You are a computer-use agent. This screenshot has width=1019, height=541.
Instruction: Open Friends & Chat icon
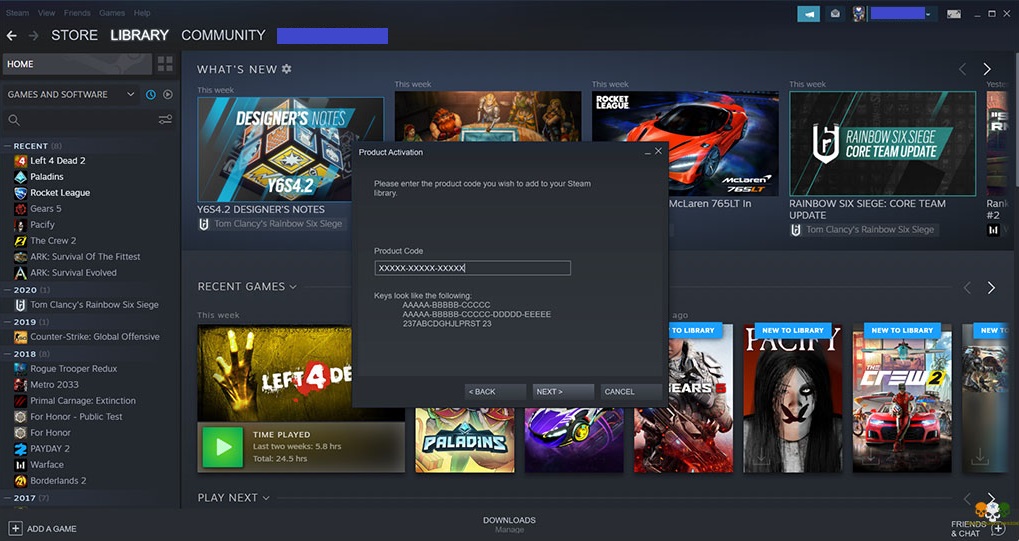point(998,529)
